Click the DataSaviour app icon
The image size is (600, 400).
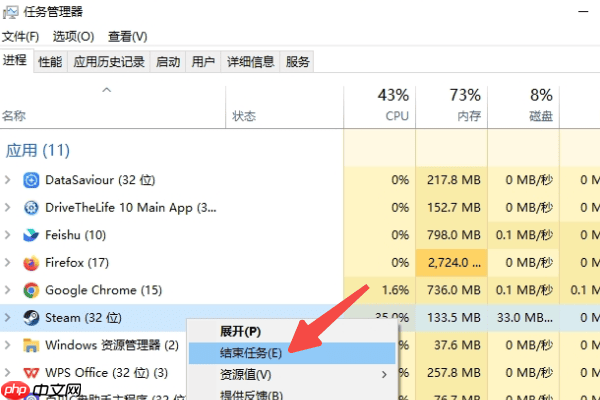pos(31,180)
